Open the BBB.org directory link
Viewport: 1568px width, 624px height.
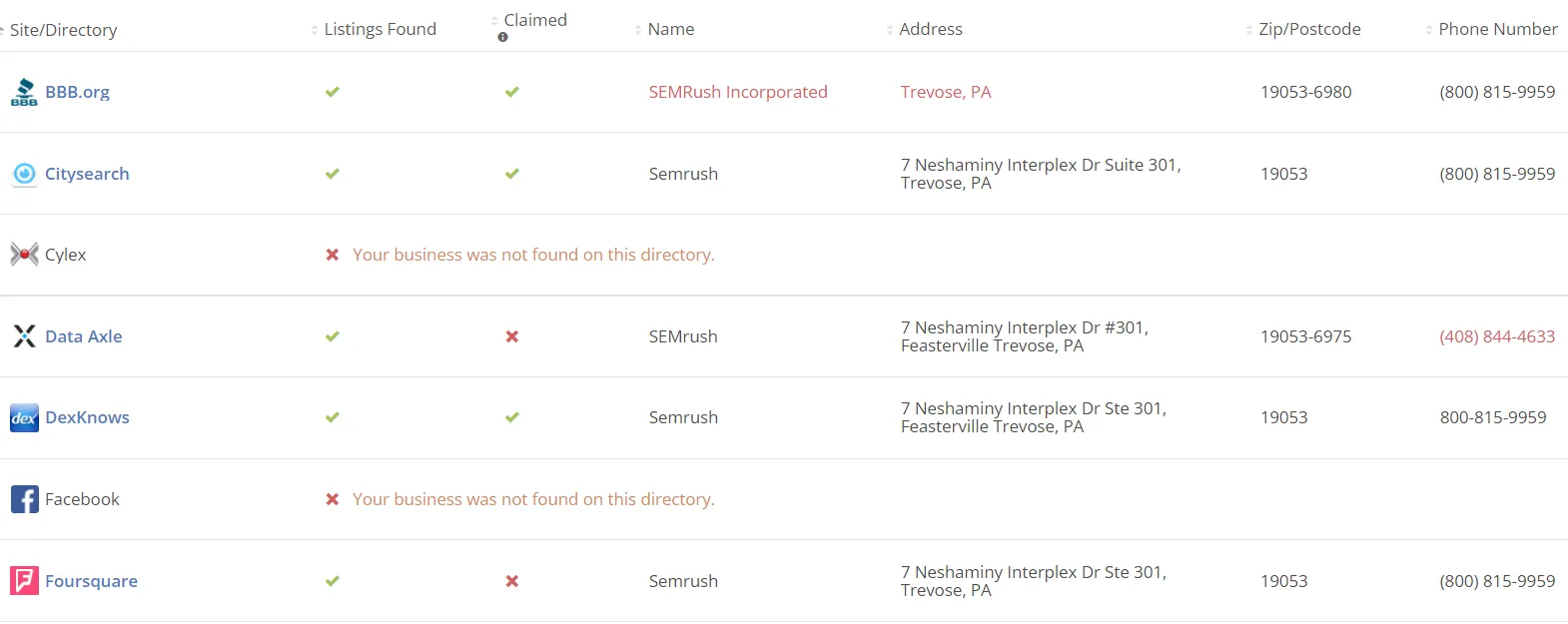(x=77, y=92)
